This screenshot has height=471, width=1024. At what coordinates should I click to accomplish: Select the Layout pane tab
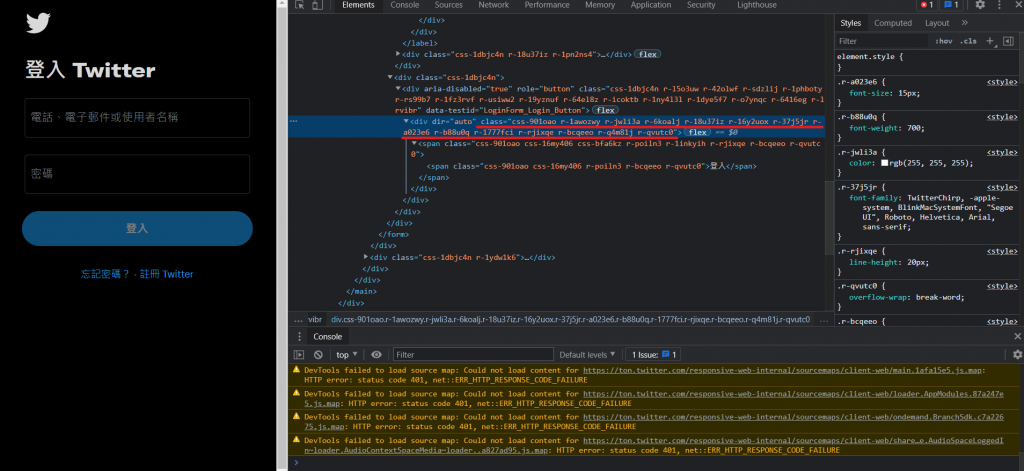coord(937,23)
